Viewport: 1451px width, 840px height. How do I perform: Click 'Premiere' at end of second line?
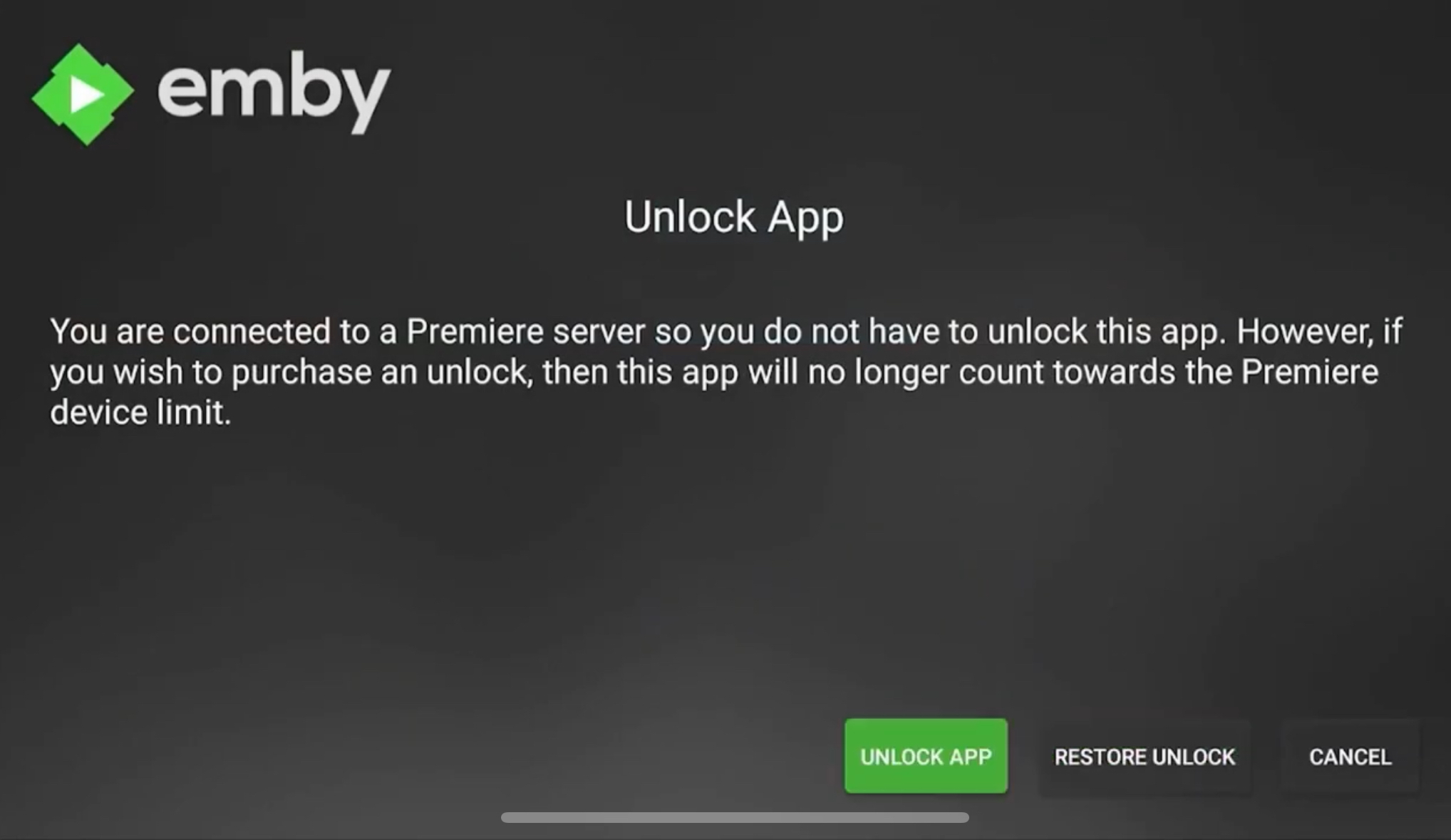tap(1310, 372)
